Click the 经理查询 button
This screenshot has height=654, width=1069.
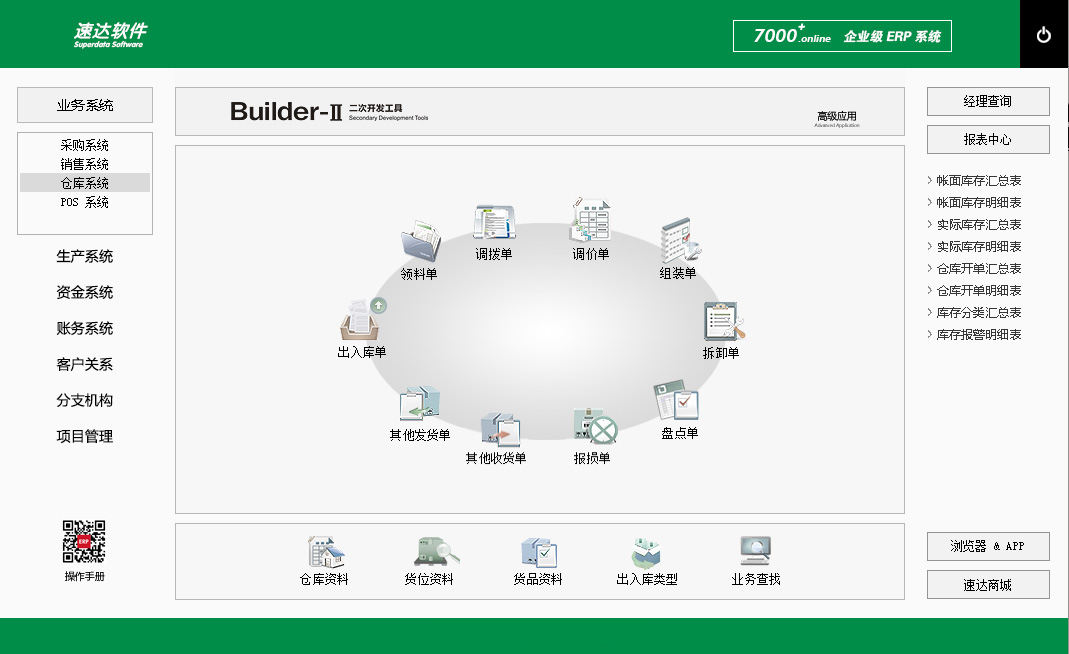pyautogui.click(x=988, y=102)
